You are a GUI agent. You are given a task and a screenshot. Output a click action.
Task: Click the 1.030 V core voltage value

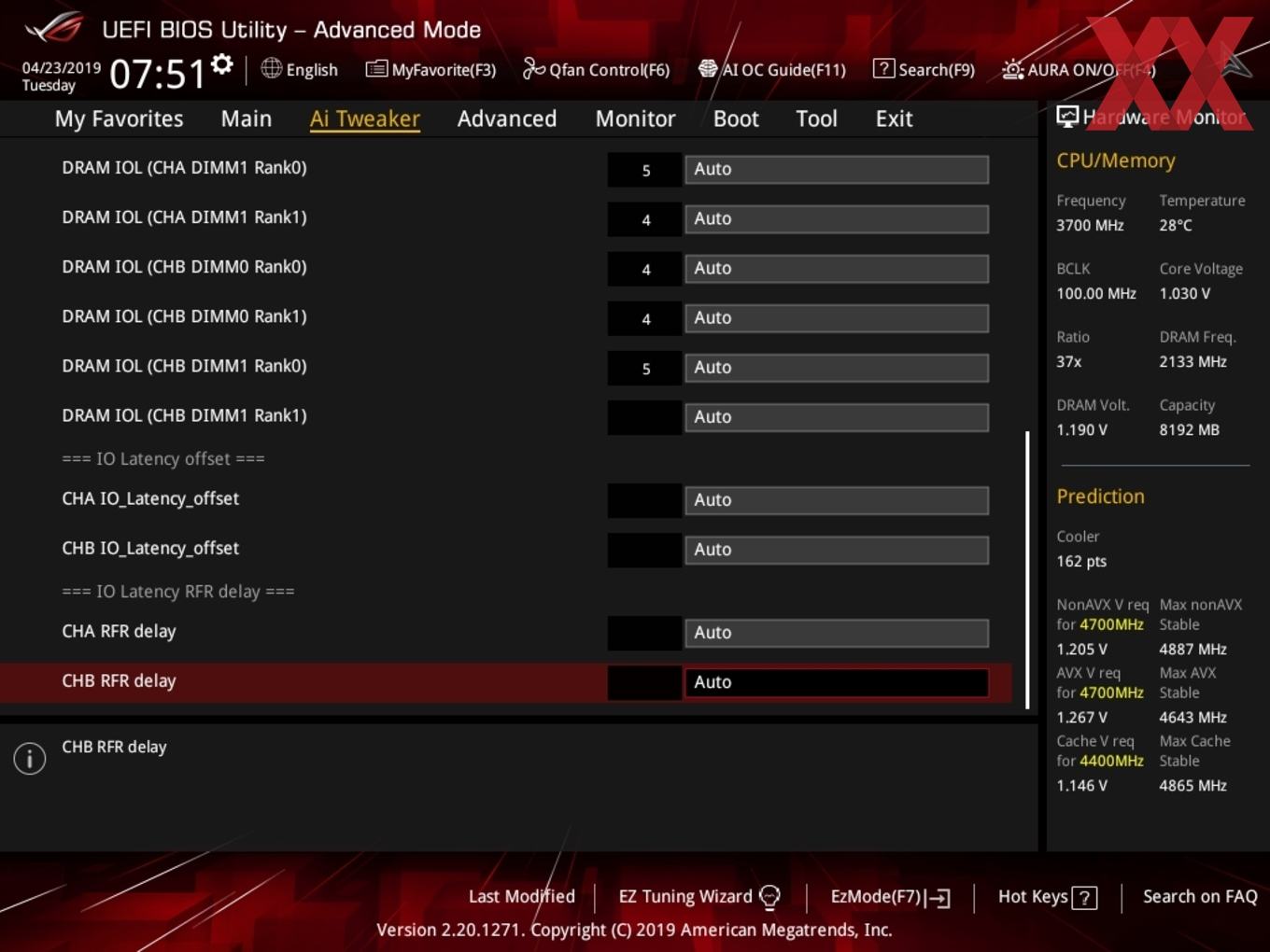tap(1184, 293)
